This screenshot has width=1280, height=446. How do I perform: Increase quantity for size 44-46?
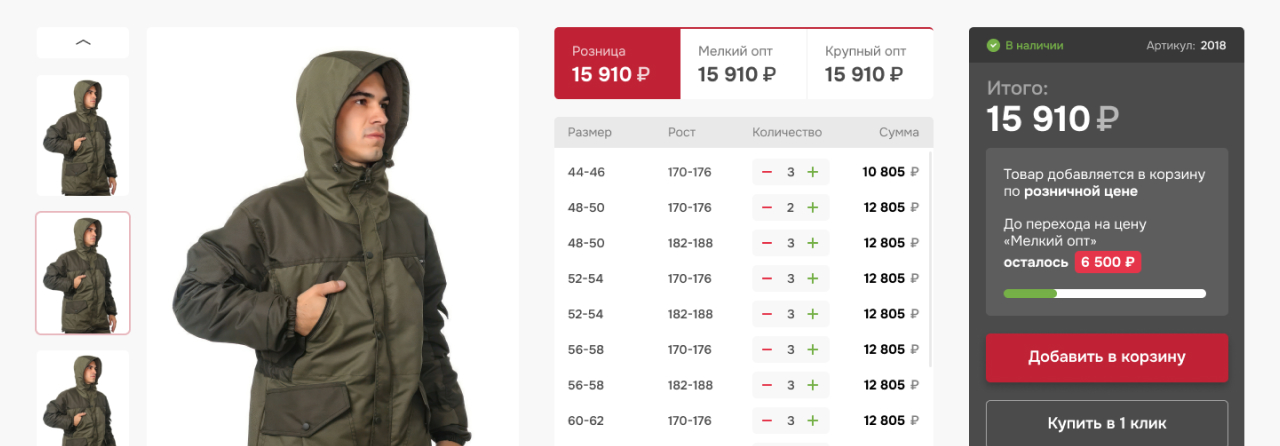[x=813, y=172]
